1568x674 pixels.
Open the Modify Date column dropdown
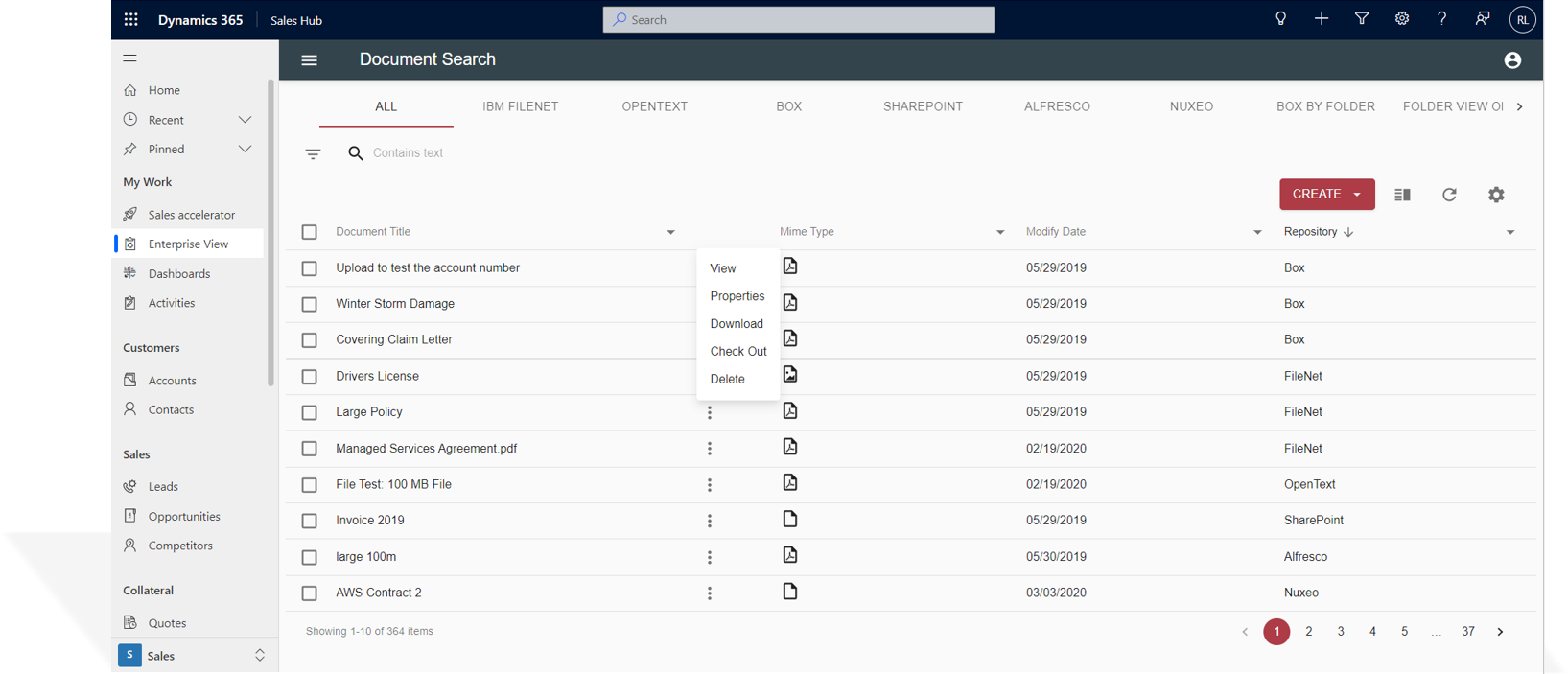(1257, 232)
